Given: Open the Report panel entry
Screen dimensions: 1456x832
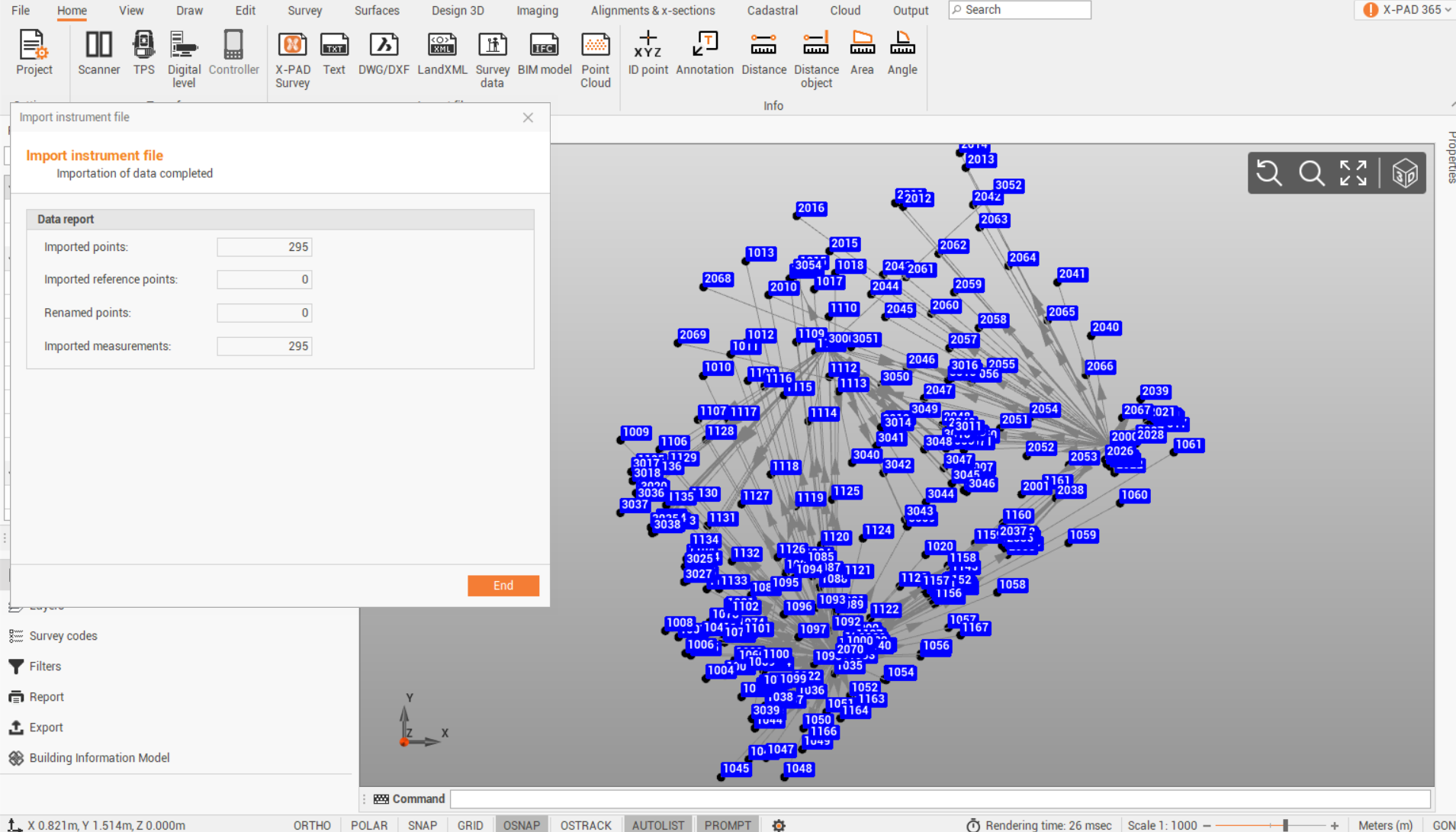Looking at the screenshot, I should (x=47, y=696).
